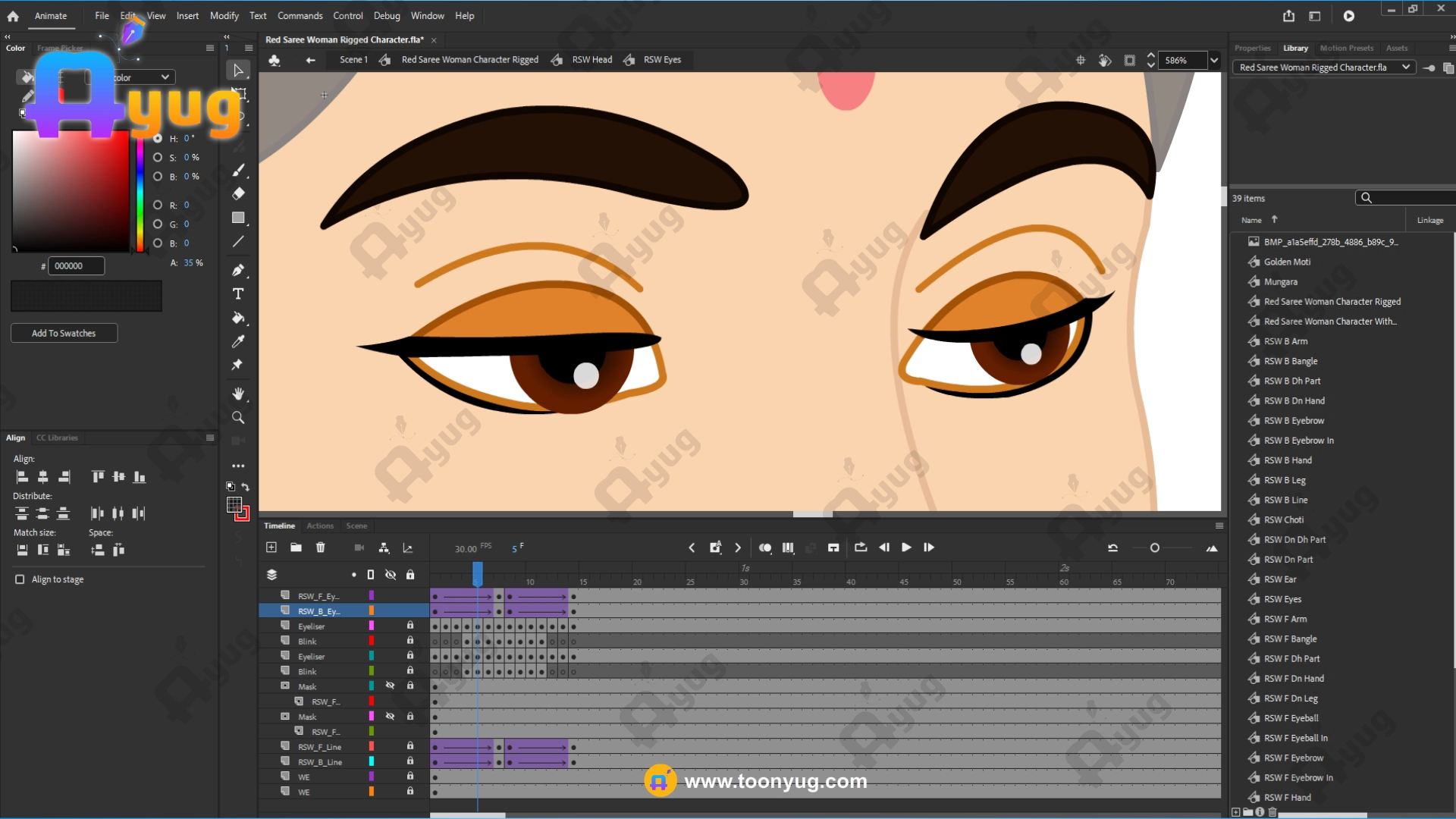Click Add To Swatches button
The width and height of the screenshot is (1456, 819).
click(x=64, y=333)
